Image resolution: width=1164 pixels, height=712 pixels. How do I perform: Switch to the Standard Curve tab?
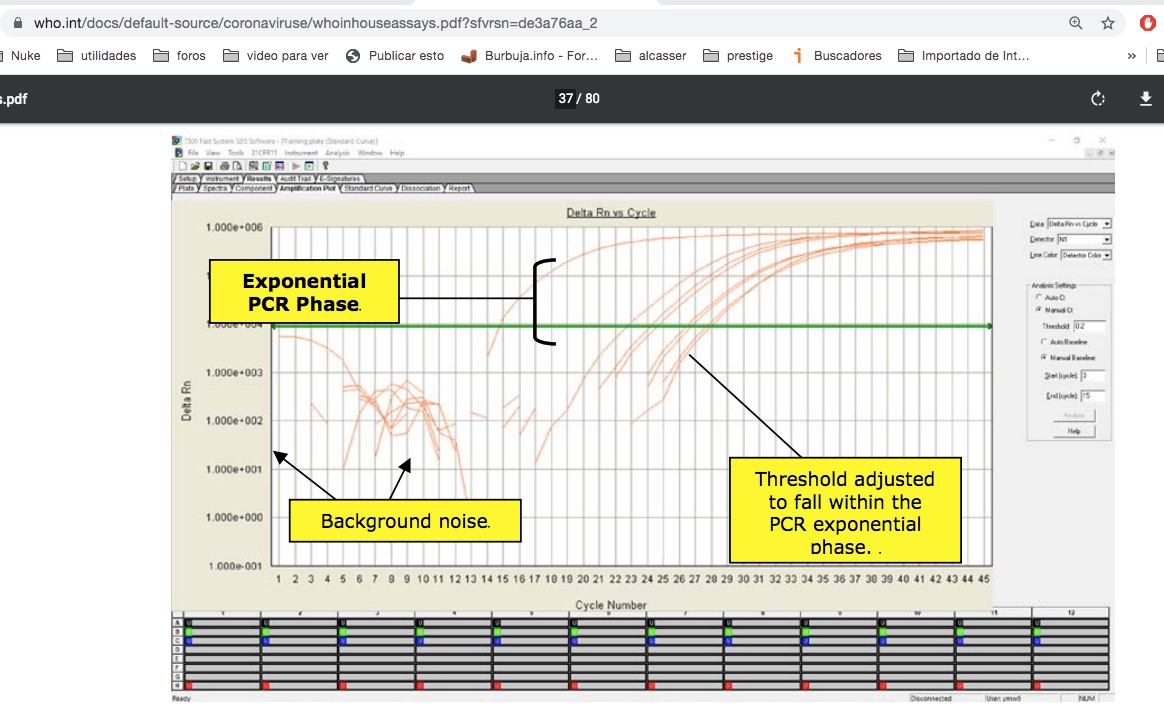368,188
